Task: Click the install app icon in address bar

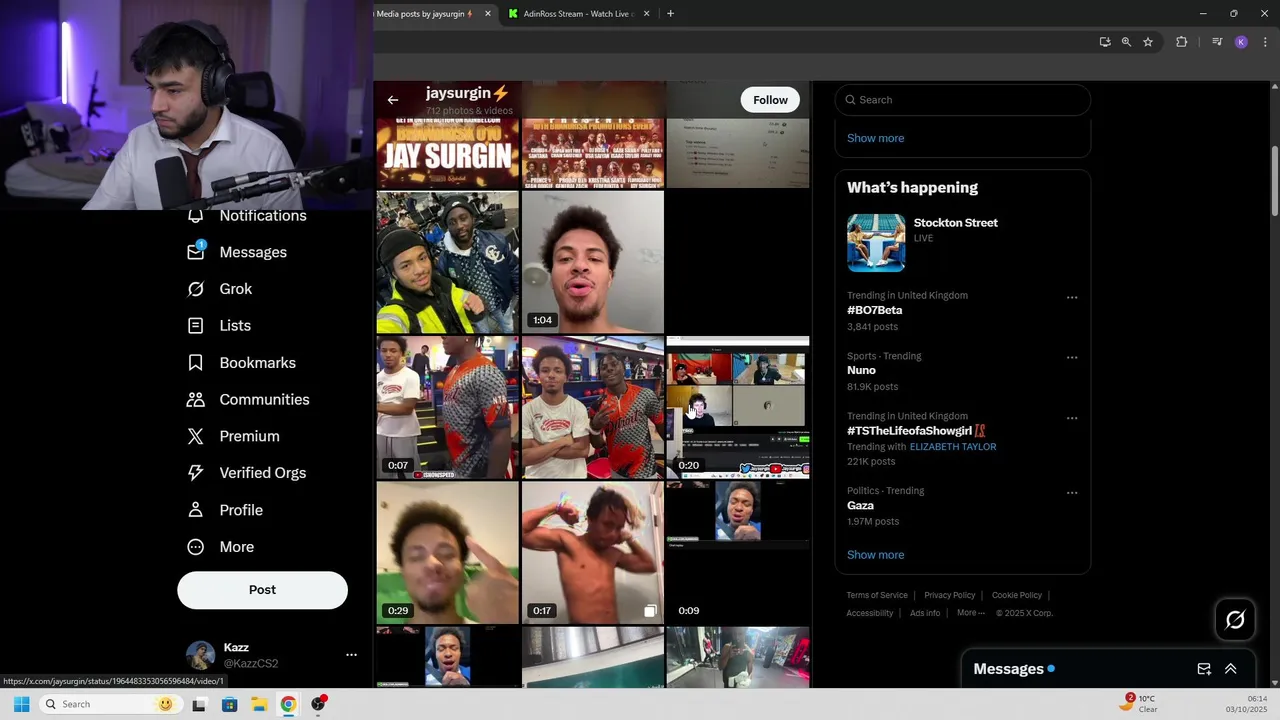Action: (1104, 42)
